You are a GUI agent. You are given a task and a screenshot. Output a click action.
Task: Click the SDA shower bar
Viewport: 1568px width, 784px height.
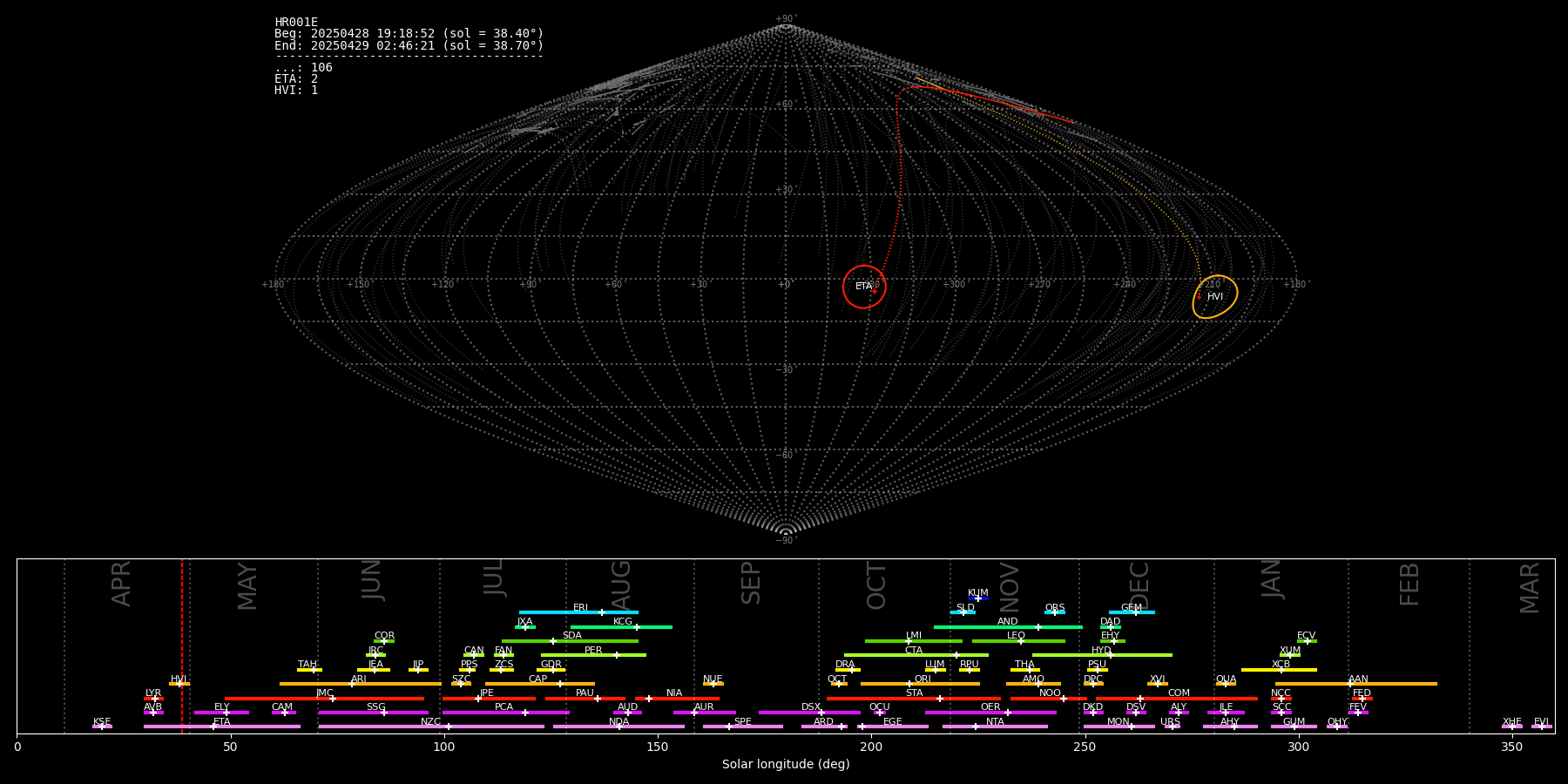coord(570,641)
